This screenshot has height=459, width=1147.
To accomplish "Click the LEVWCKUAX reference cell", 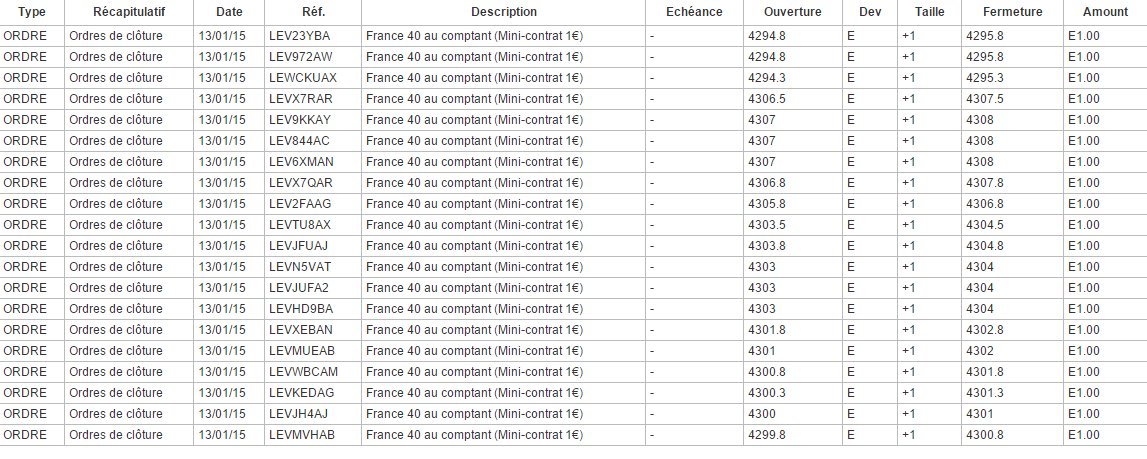I will [x=303, y=78].
